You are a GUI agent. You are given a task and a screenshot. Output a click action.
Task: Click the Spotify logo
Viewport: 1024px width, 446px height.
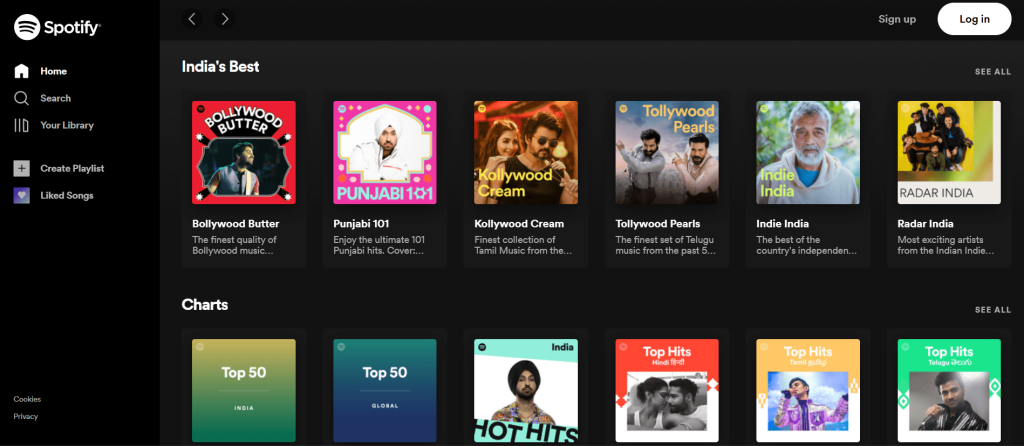57,27
